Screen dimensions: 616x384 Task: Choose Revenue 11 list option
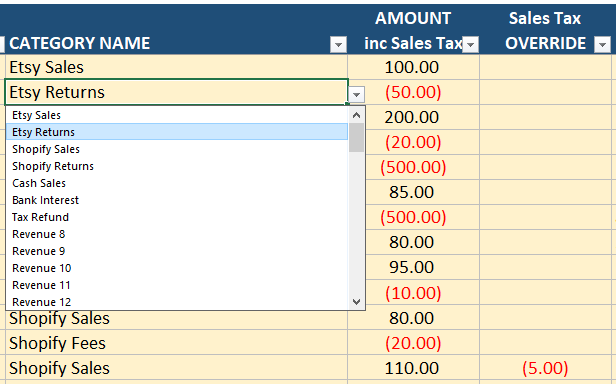click(177, 285)
